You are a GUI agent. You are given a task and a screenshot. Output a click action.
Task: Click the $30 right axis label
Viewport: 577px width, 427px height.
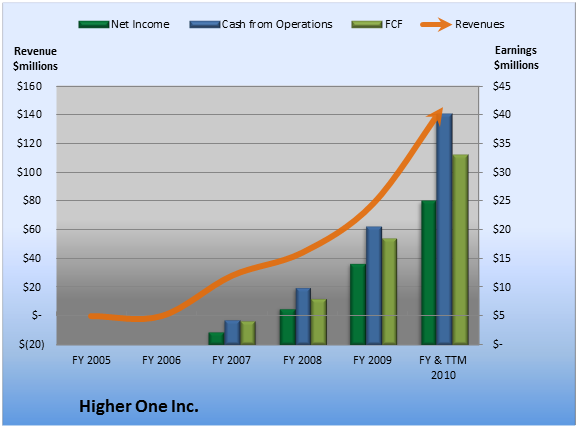502,172
